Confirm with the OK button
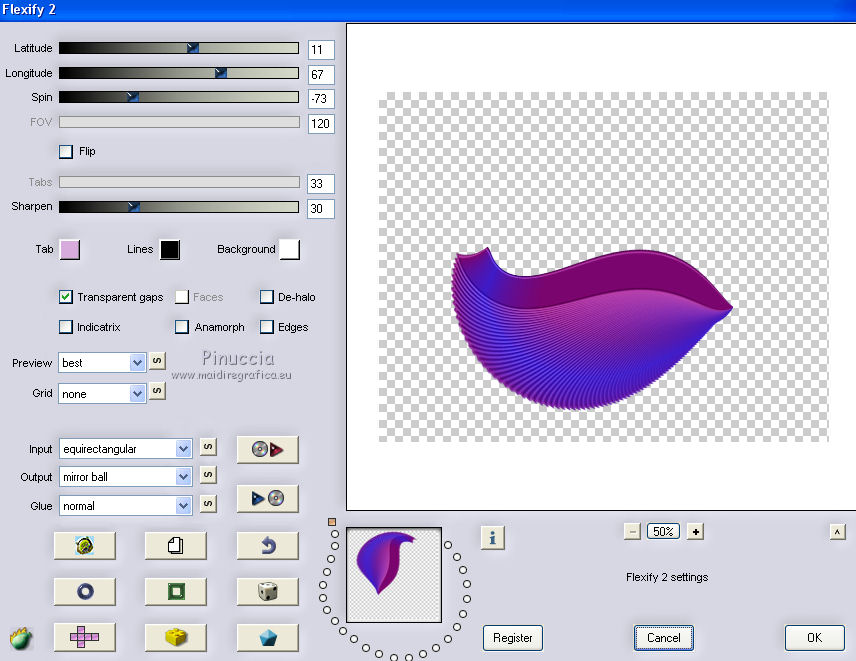Viewport: 856px width, 661px height. coord(815,638)
